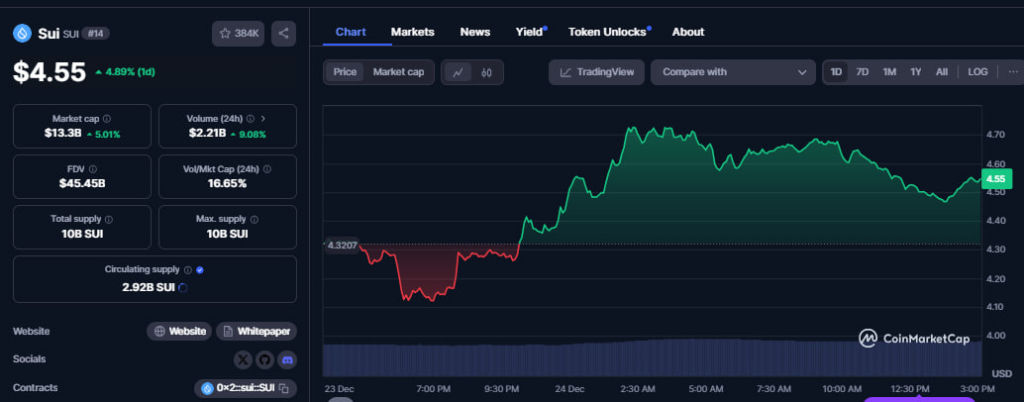This screenshot has height=402, width=1024.
Task: Click the verified badge by Circulating supply
Action: (200, 270)
